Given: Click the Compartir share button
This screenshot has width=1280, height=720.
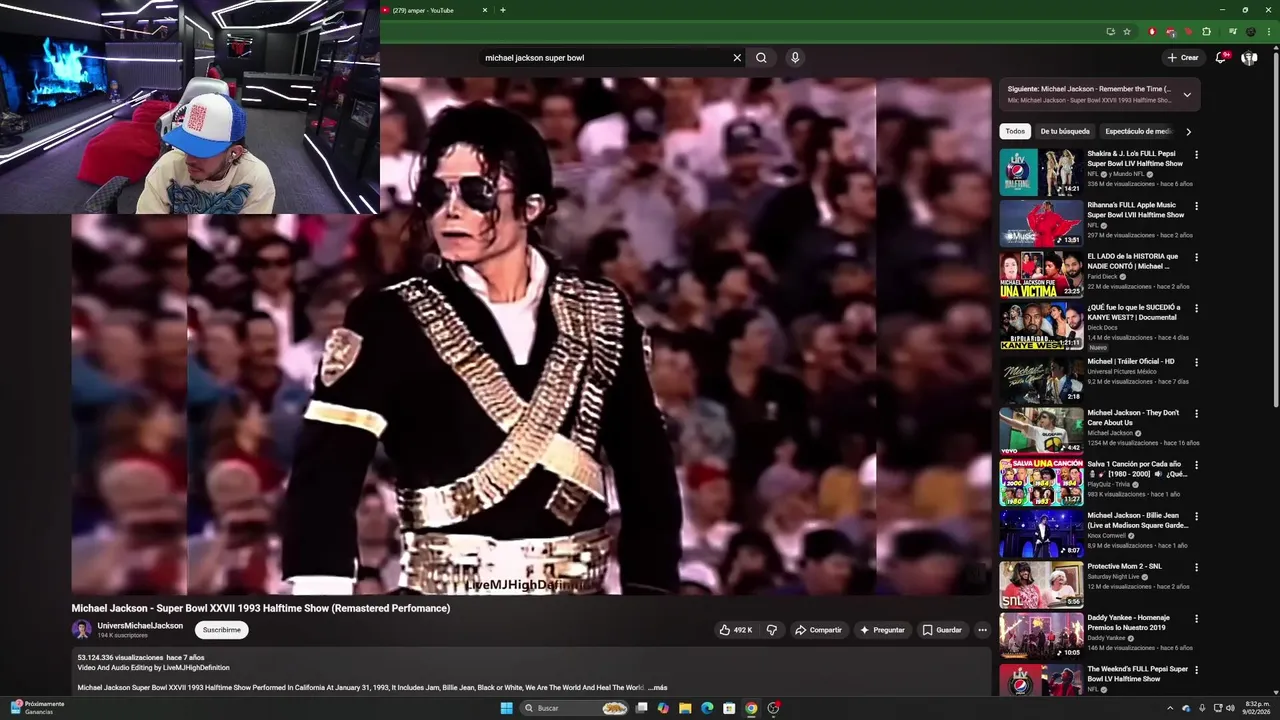Looking at the screenshot, I should [818, 630].
